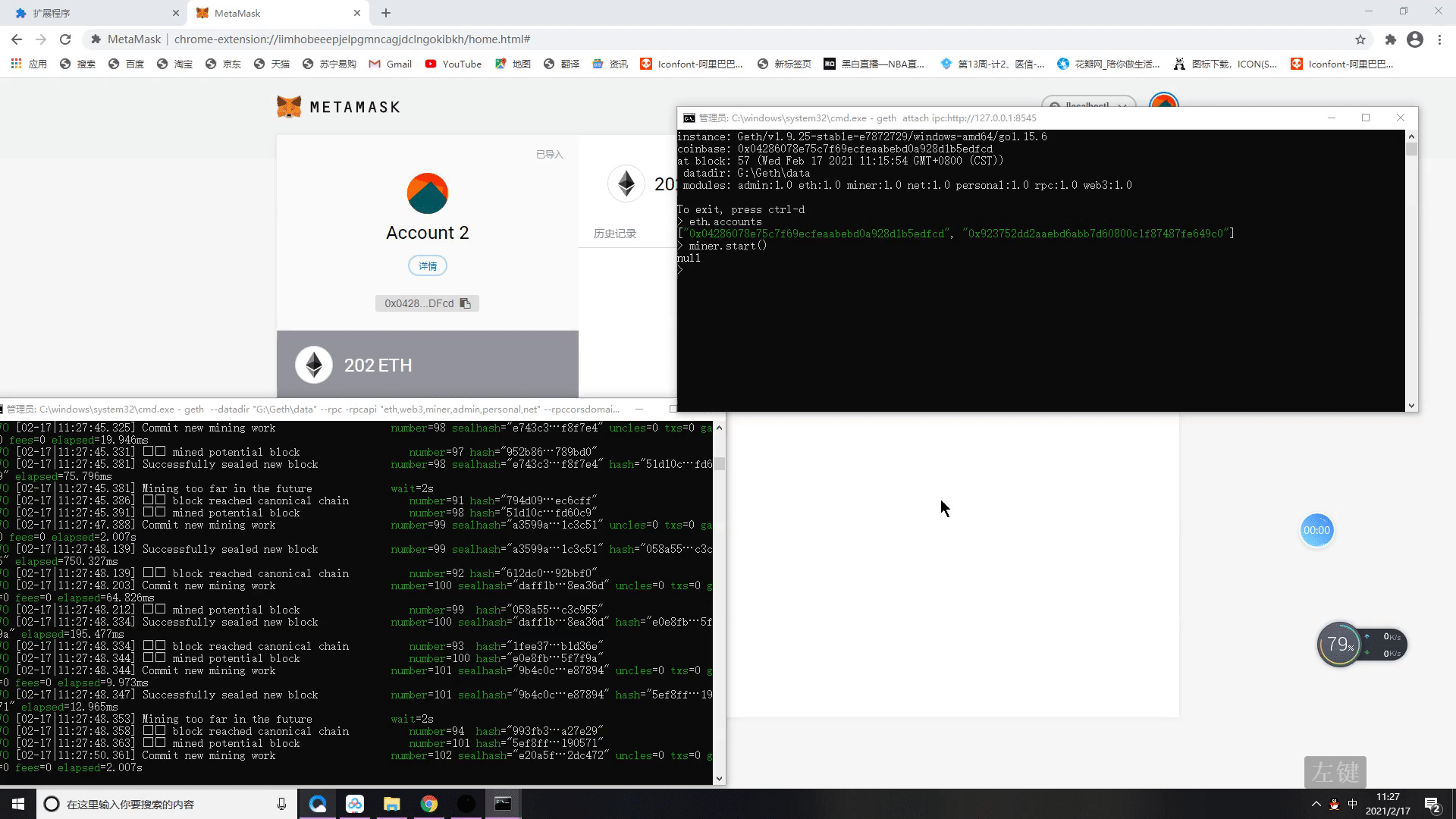Click the address bar URL
This screenshot has width=1456, height=819.
click(352, 39)
